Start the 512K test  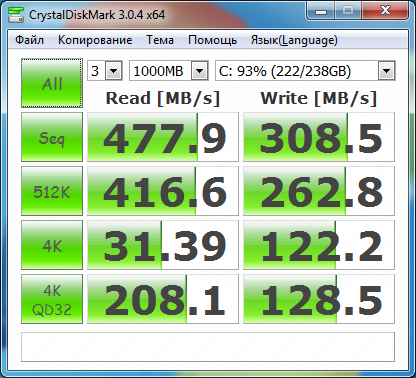[x=52, y=191]
